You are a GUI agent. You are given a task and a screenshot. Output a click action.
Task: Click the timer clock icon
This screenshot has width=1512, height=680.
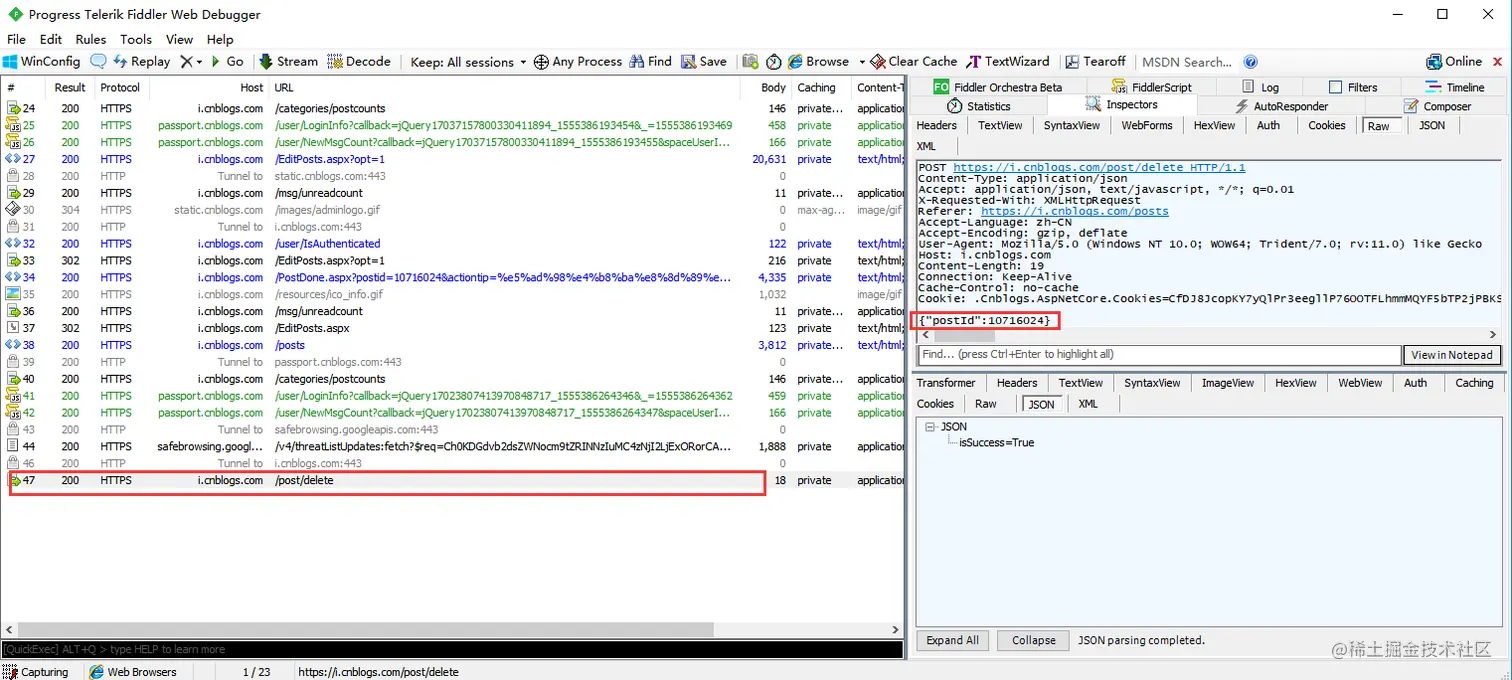(x=773, y=62)
